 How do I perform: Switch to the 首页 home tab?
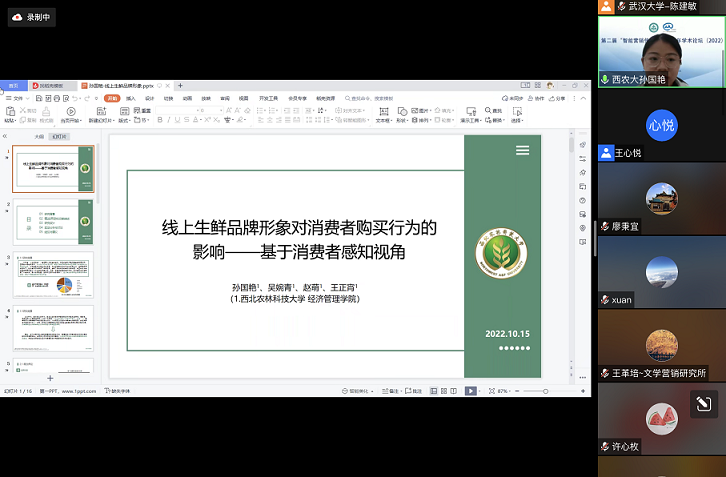pyautogui.click(x=14, y=86)
